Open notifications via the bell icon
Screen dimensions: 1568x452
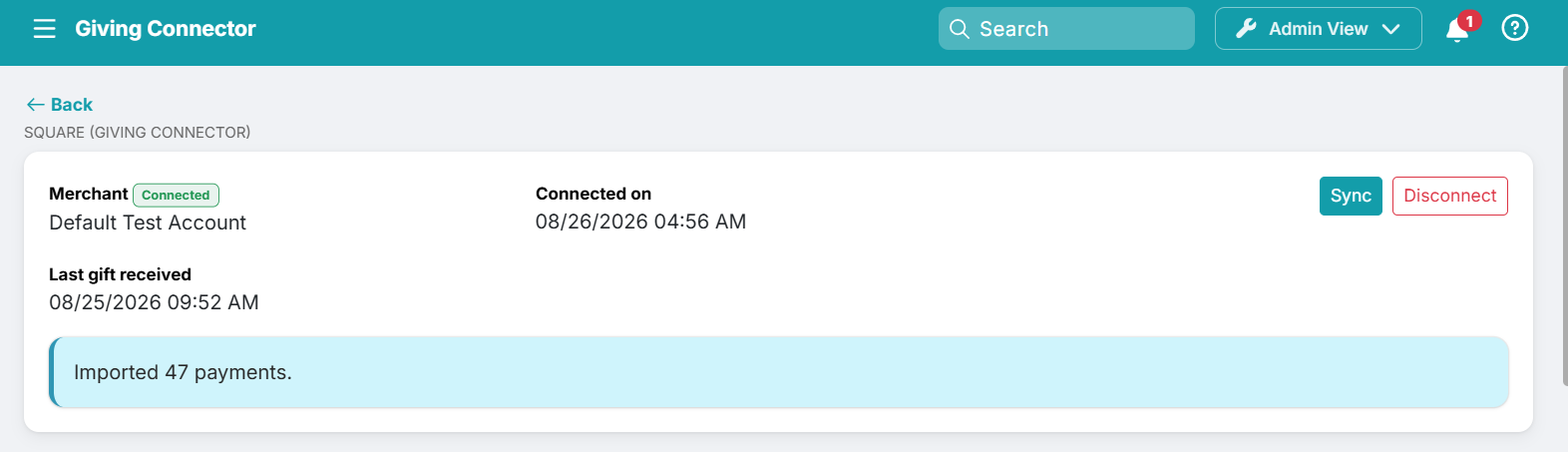click(1456, 30)
